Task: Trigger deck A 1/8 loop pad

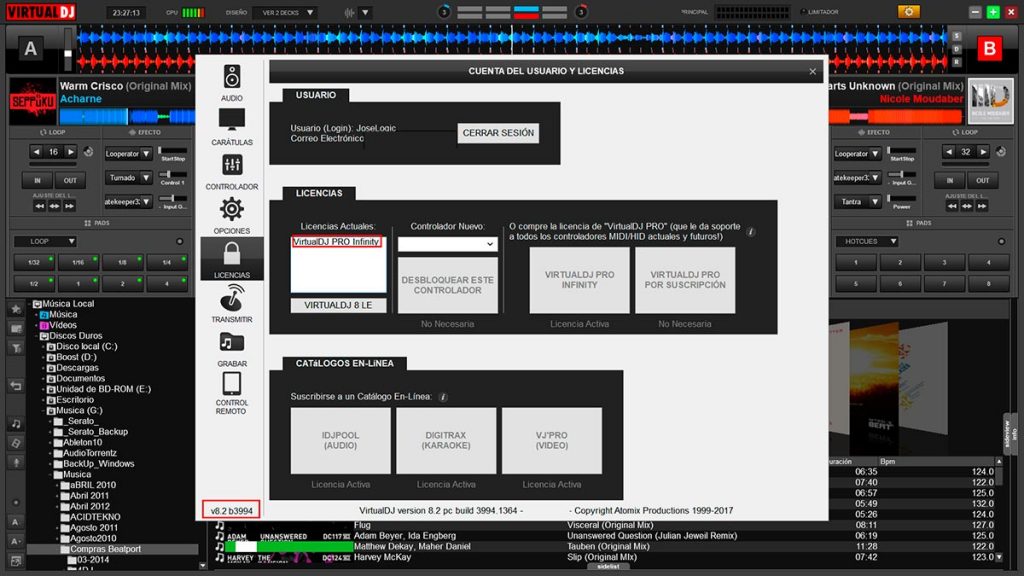Action: pos(122,263)
